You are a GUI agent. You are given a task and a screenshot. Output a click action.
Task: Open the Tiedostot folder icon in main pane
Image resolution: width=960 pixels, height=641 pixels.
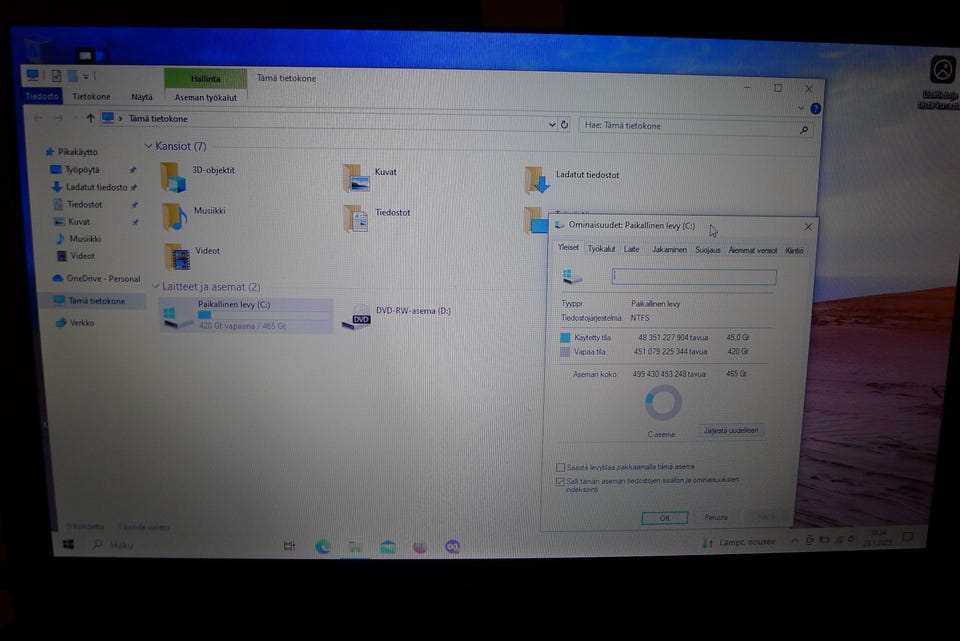pos(356,219)
